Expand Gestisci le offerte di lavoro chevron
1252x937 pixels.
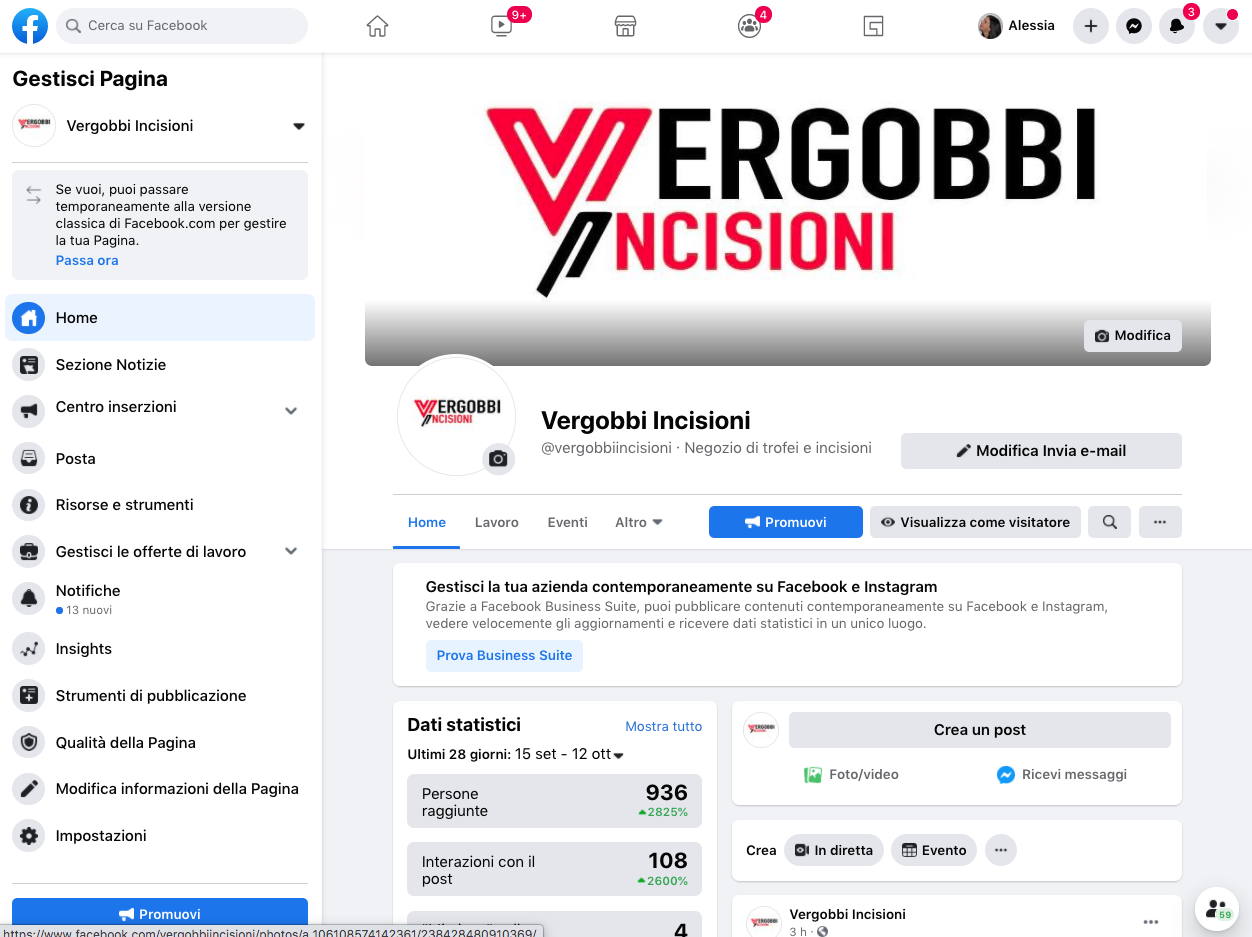[291, 551]
